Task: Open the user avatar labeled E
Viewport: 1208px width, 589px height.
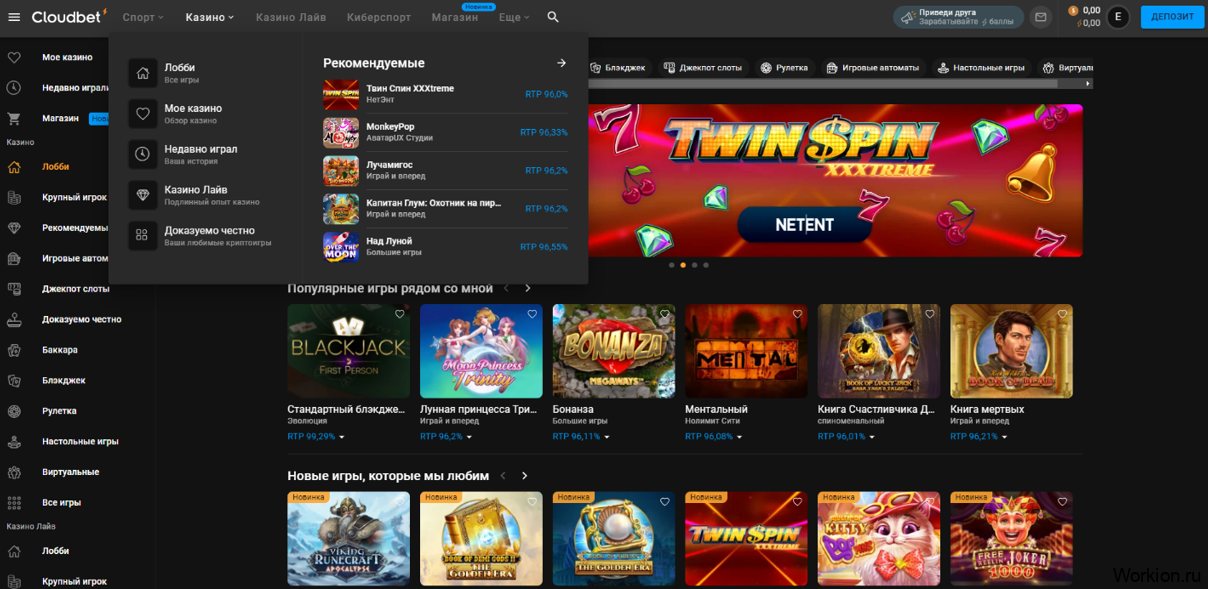Action: pyautogui.click(x=1118, y=17)
